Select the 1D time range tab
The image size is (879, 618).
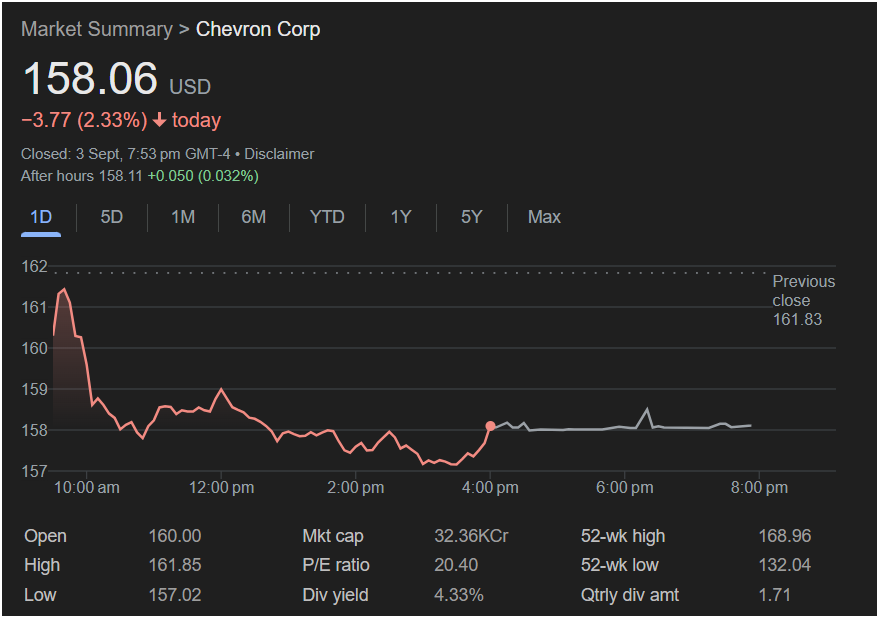[x=41, y=217]
